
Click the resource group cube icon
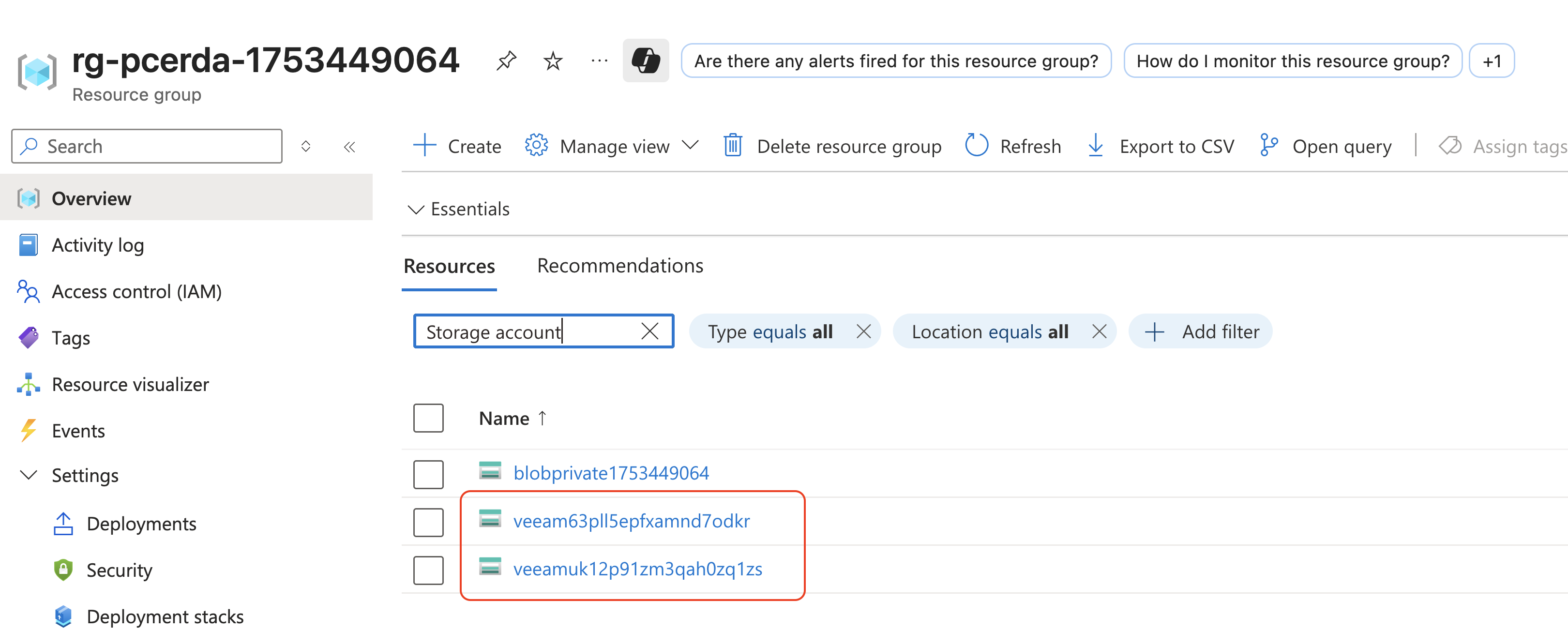37,73
